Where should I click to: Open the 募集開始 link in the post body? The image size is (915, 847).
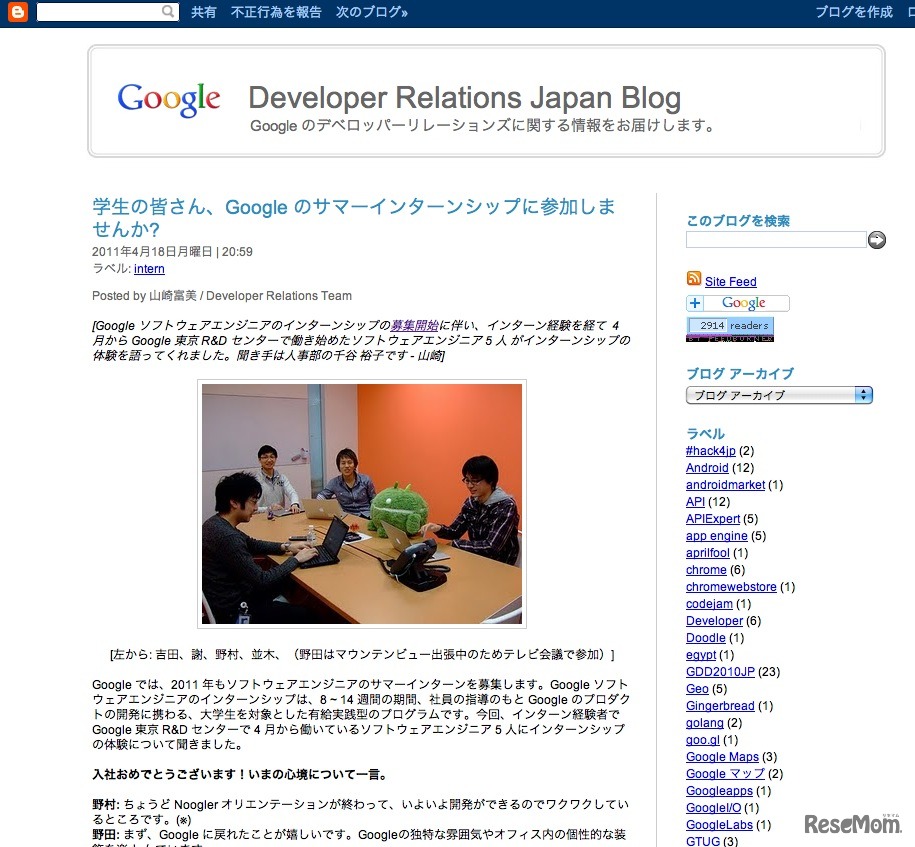tap(418, 320)
